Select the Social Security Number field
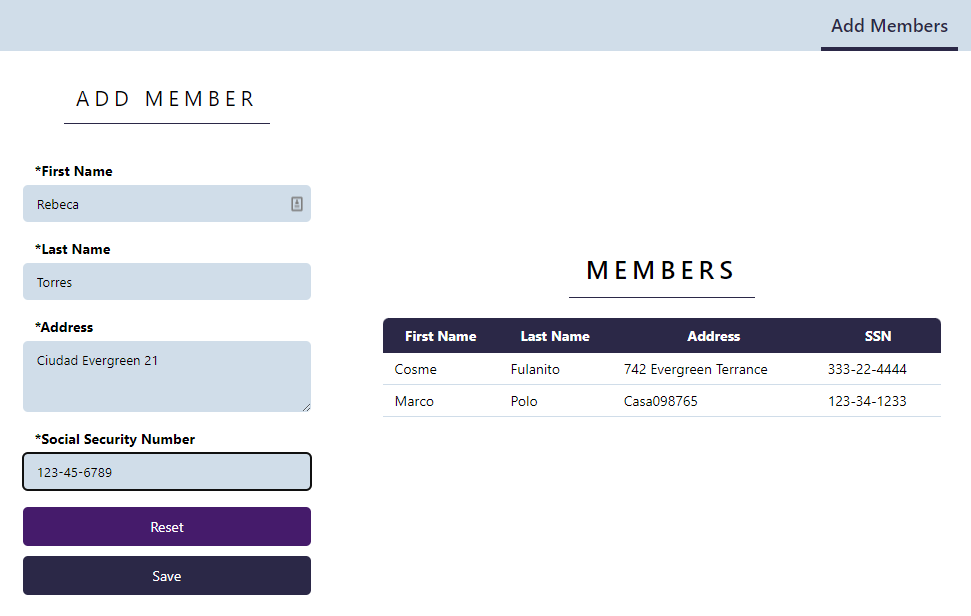971x616 pixels. pos(166,472)
